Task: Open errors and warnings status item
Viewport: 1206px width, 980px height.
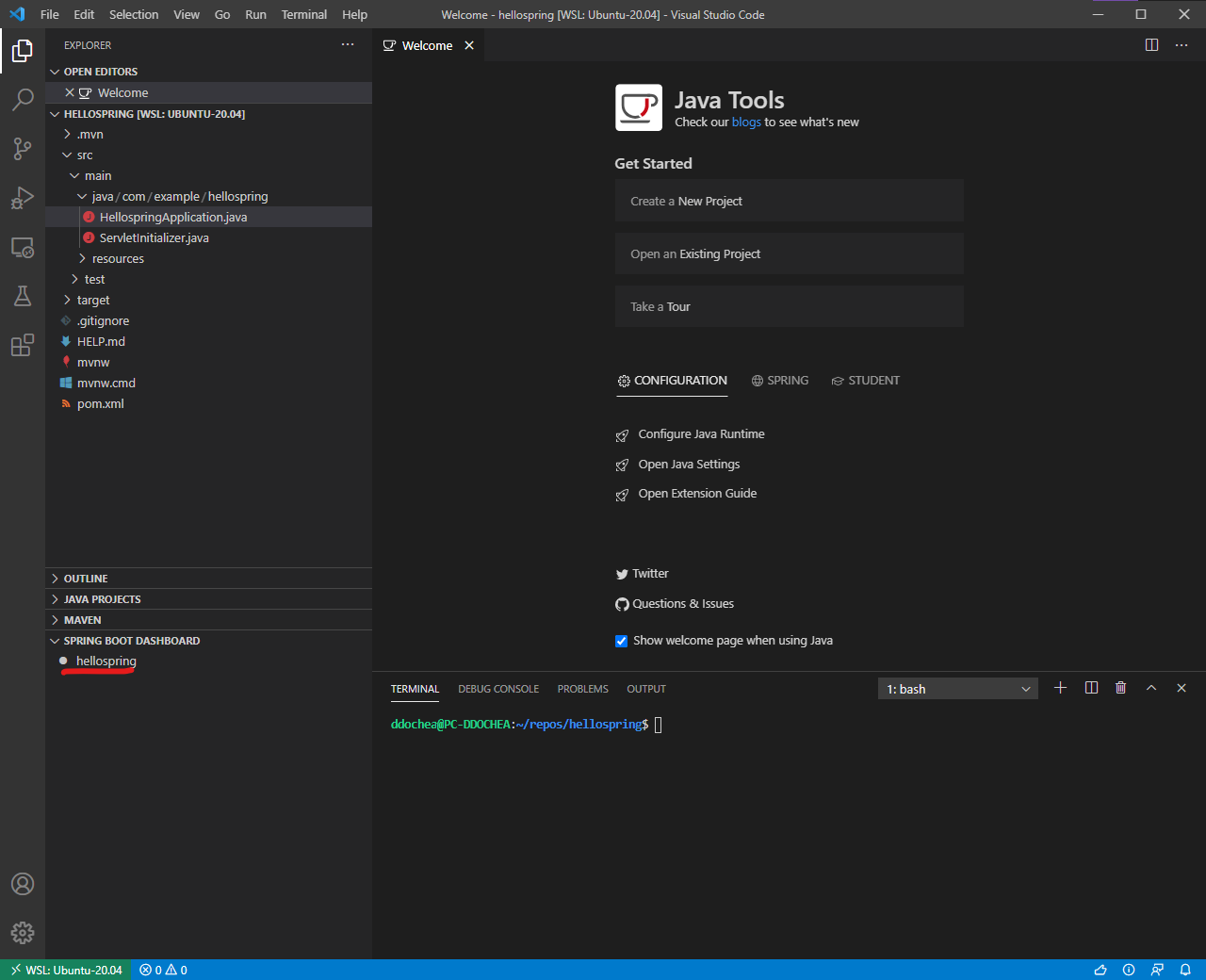Action: point(164,970)
